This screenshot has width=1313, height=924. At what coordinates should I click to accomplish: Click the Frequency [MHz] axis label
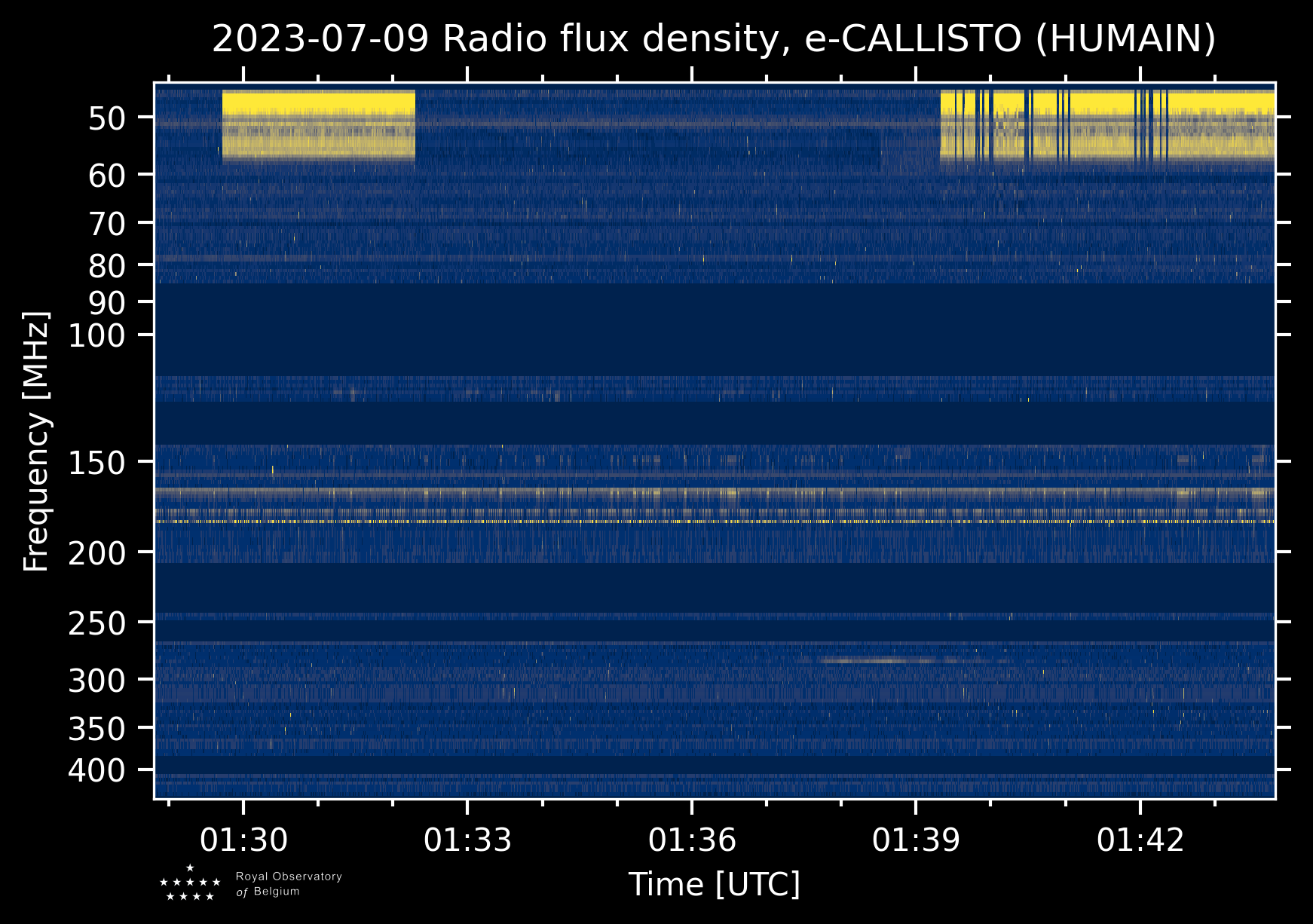36,441
